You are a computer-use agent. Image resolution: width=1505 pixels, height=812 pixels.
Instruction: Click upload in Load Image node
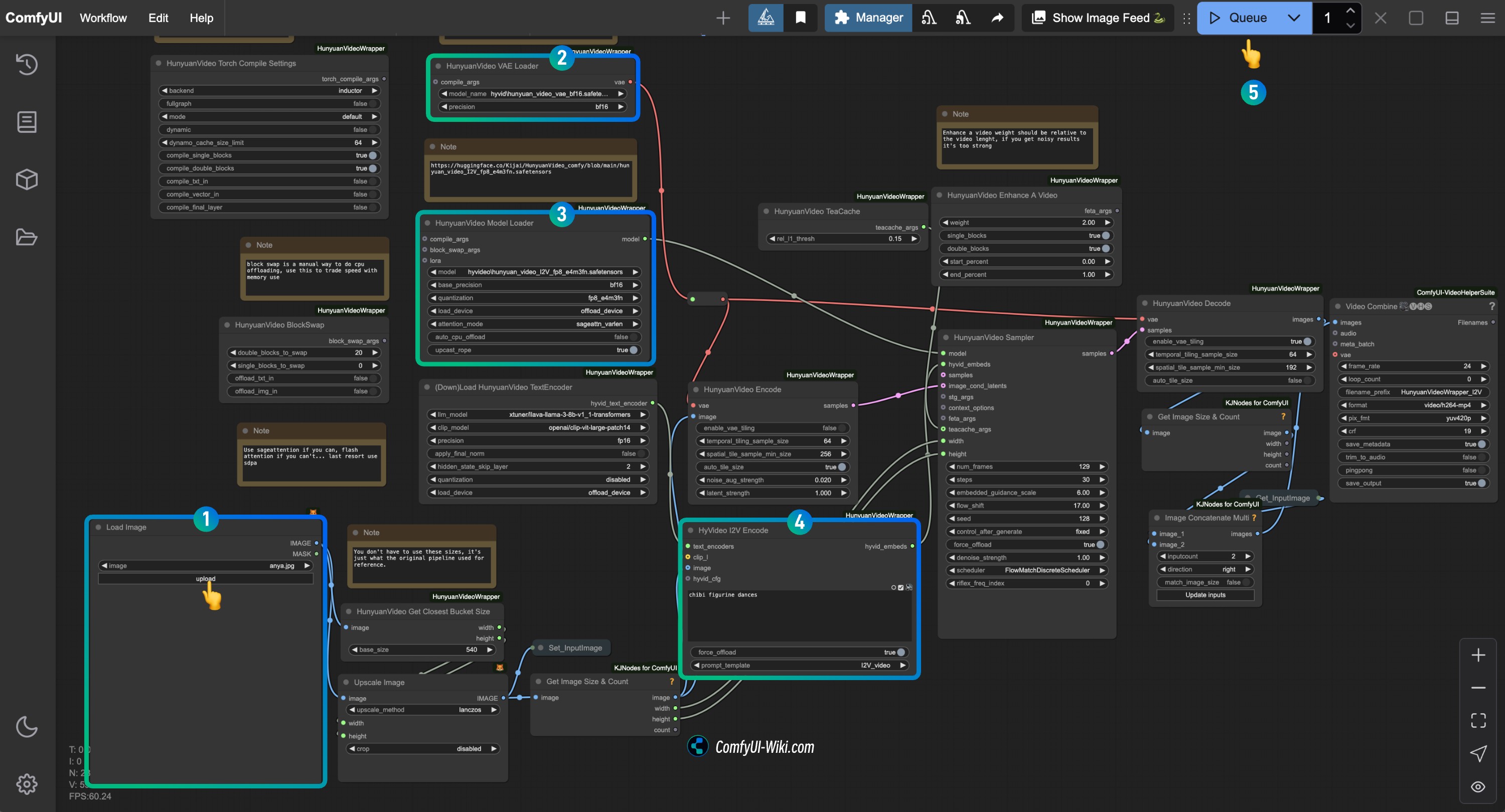[206, 579]
